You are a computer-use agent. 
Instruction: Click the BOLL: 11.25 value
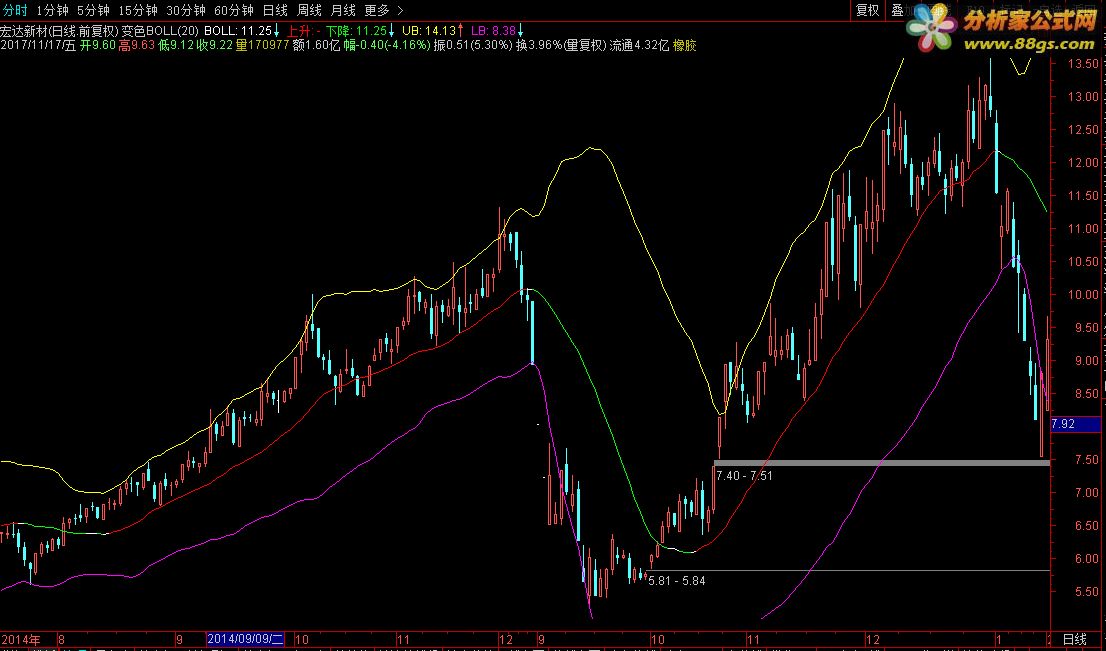(238, 31)
